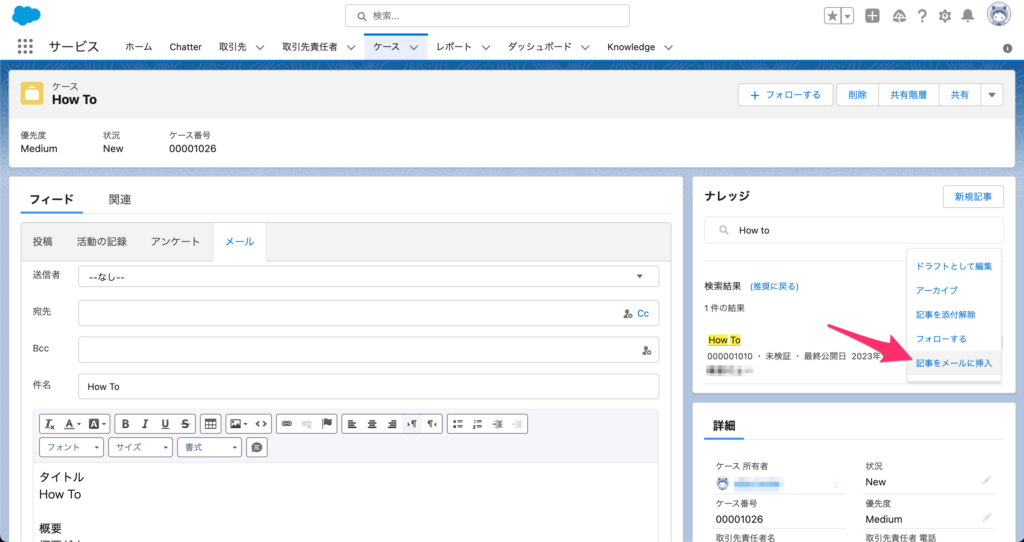Open the user profile avatar
This screenshot has width=1024, height=542.
tap(999, 14)
